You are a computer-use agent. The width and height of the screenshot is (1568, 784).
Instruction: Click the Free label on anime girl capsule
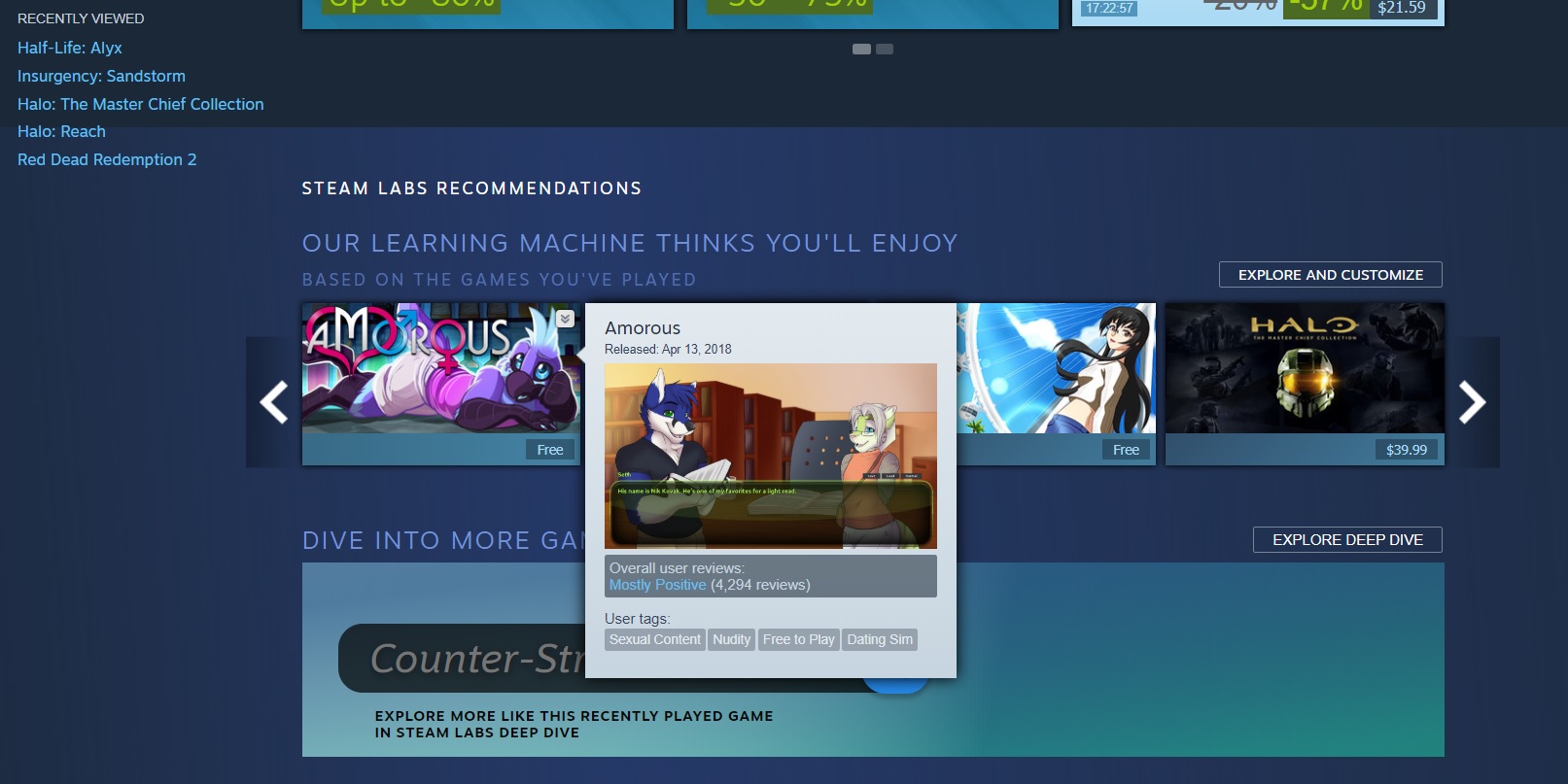click(1126, 450)
